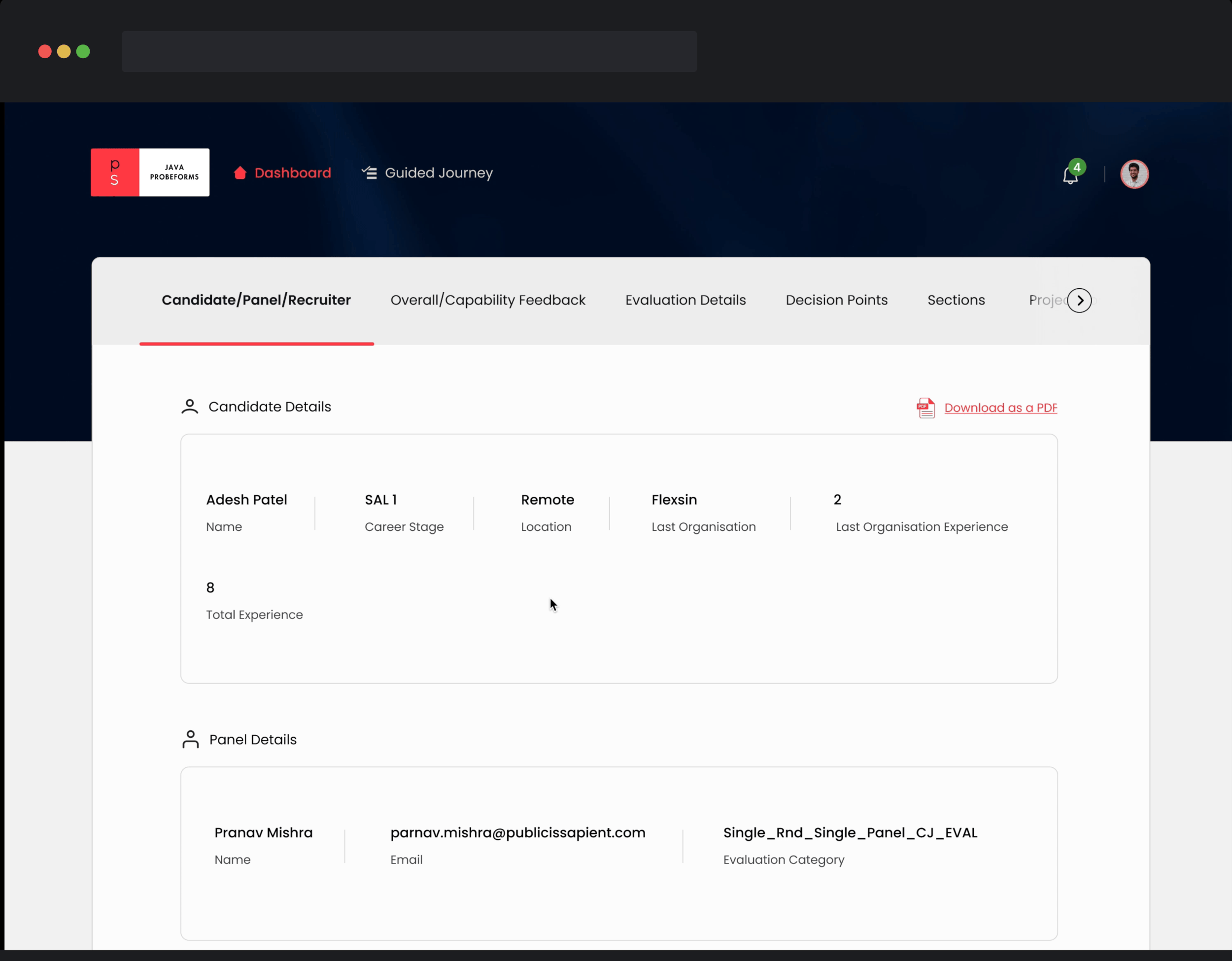Open the user profile avatar
1232x961 pixels.
pyautogui.click(x=1134, y=173)
